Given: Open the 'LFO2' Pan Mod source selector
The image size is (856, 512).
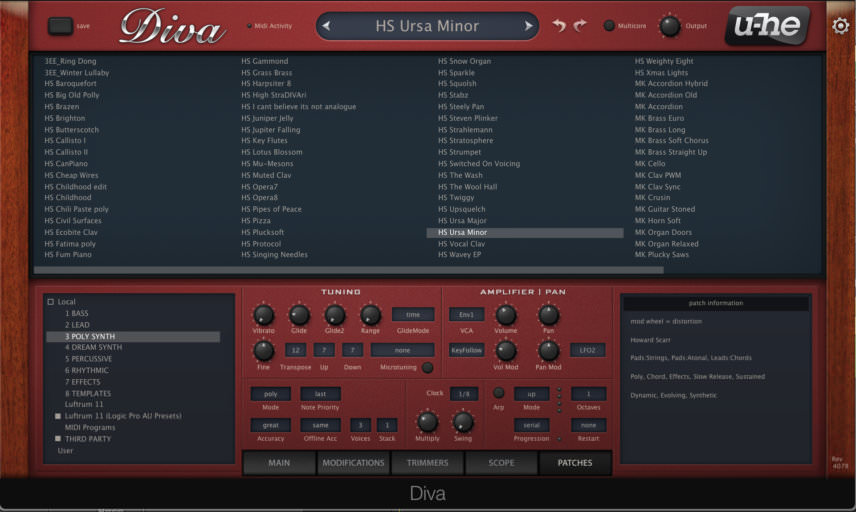Looking at the screenshot, I should (x=587, y=350).
